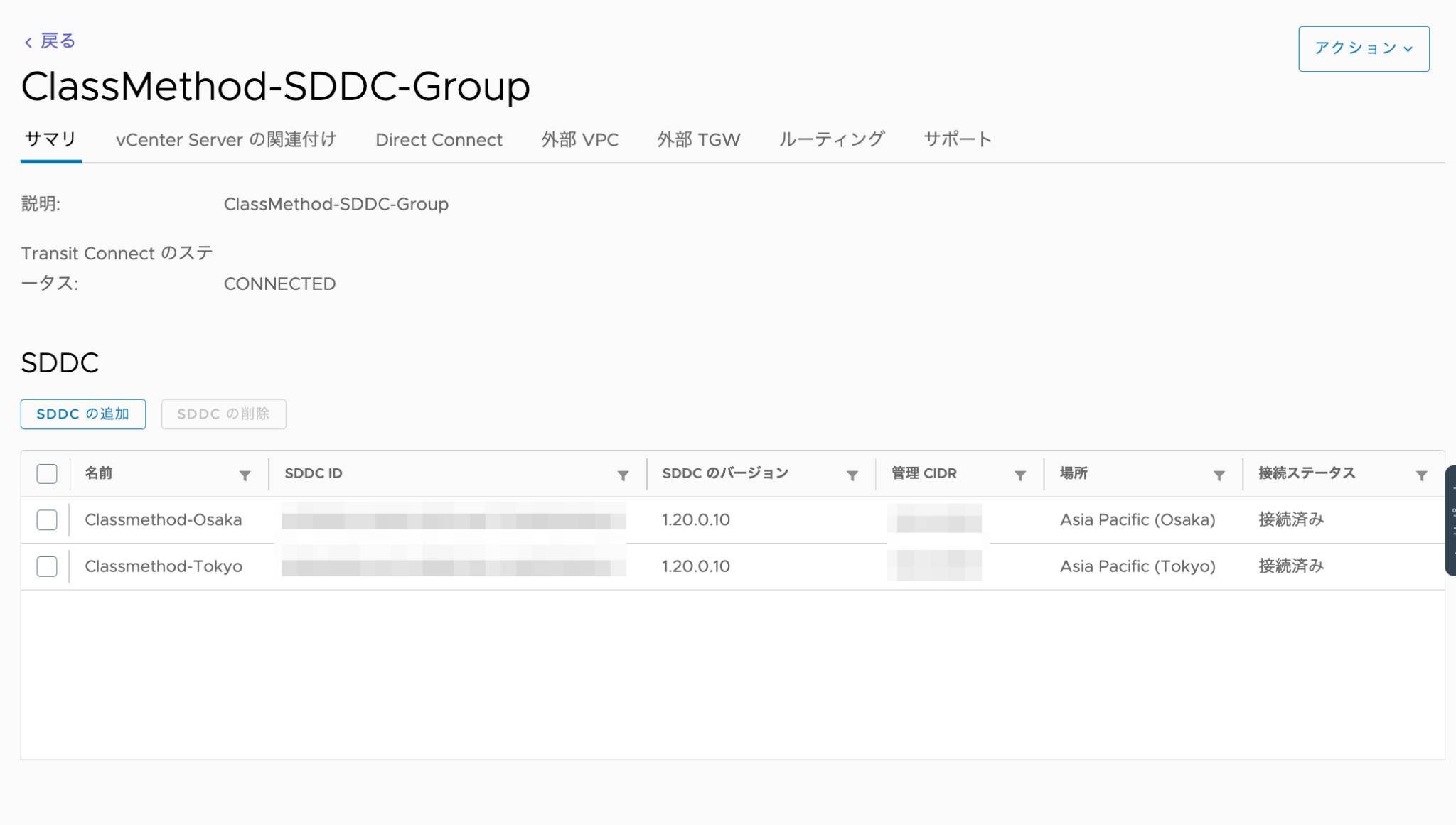Screen dimensions: 1456x825
Task: Open the filter for the 場所 column
Action: (x=1219, y=475)
